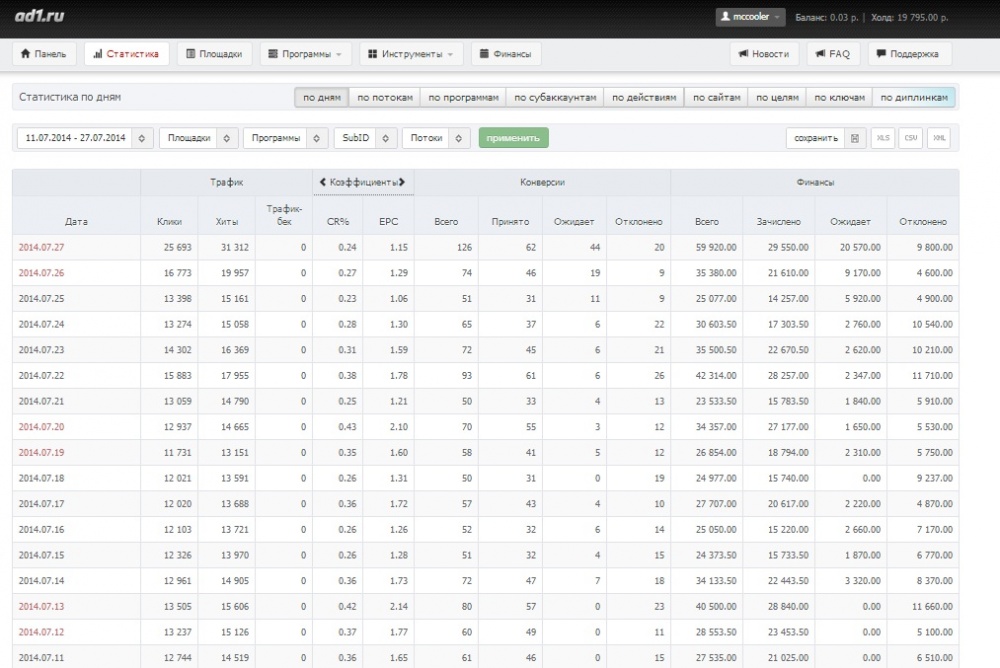Image resolution: width=1000 pixels, height=668 pixels.
Task: Click the balance text Баланс: 0.03 р.
Action: 827,18
